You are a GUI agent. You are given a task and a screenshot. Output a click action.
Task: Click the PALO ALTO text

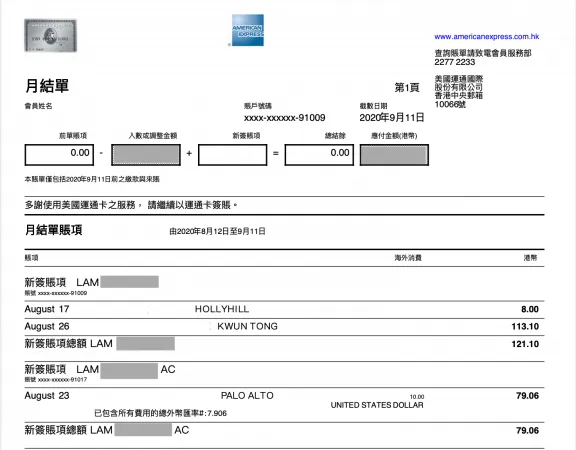click(x=247, y=396)
